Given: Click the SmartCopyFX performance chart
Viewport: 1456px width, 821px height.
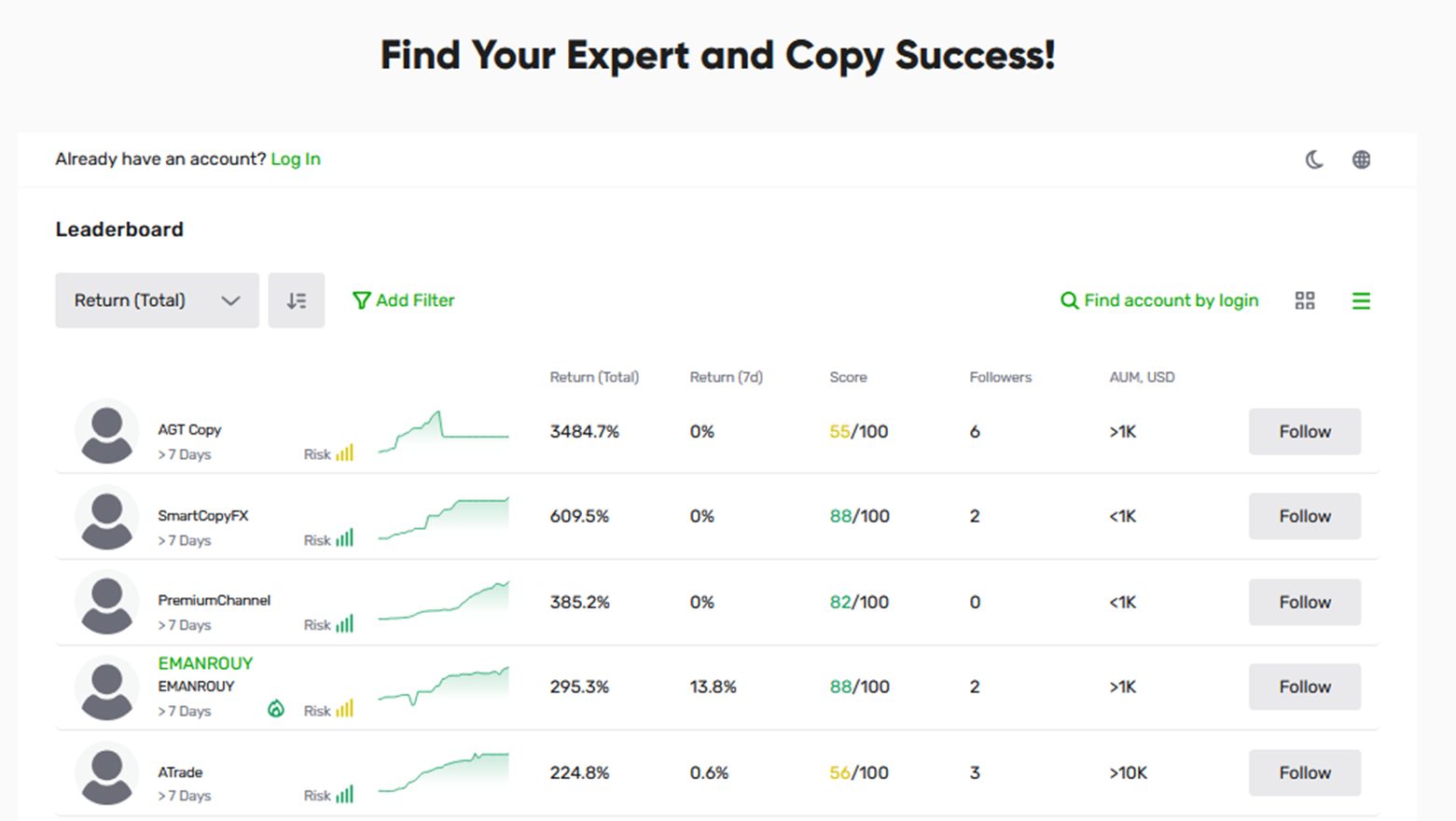Looking at the screenshot, I should pos(443,518).
